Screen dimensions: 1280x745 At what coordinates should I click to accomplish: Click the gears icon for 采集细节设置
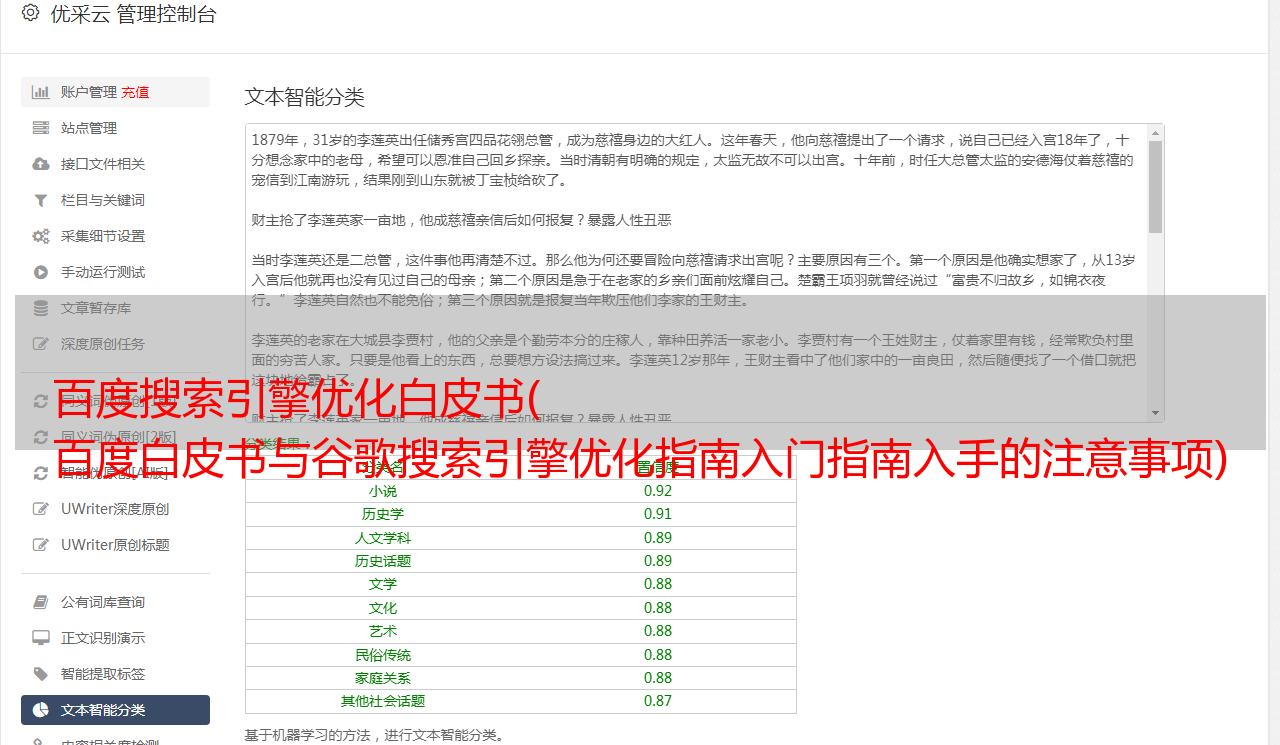[x=41, y=236]
